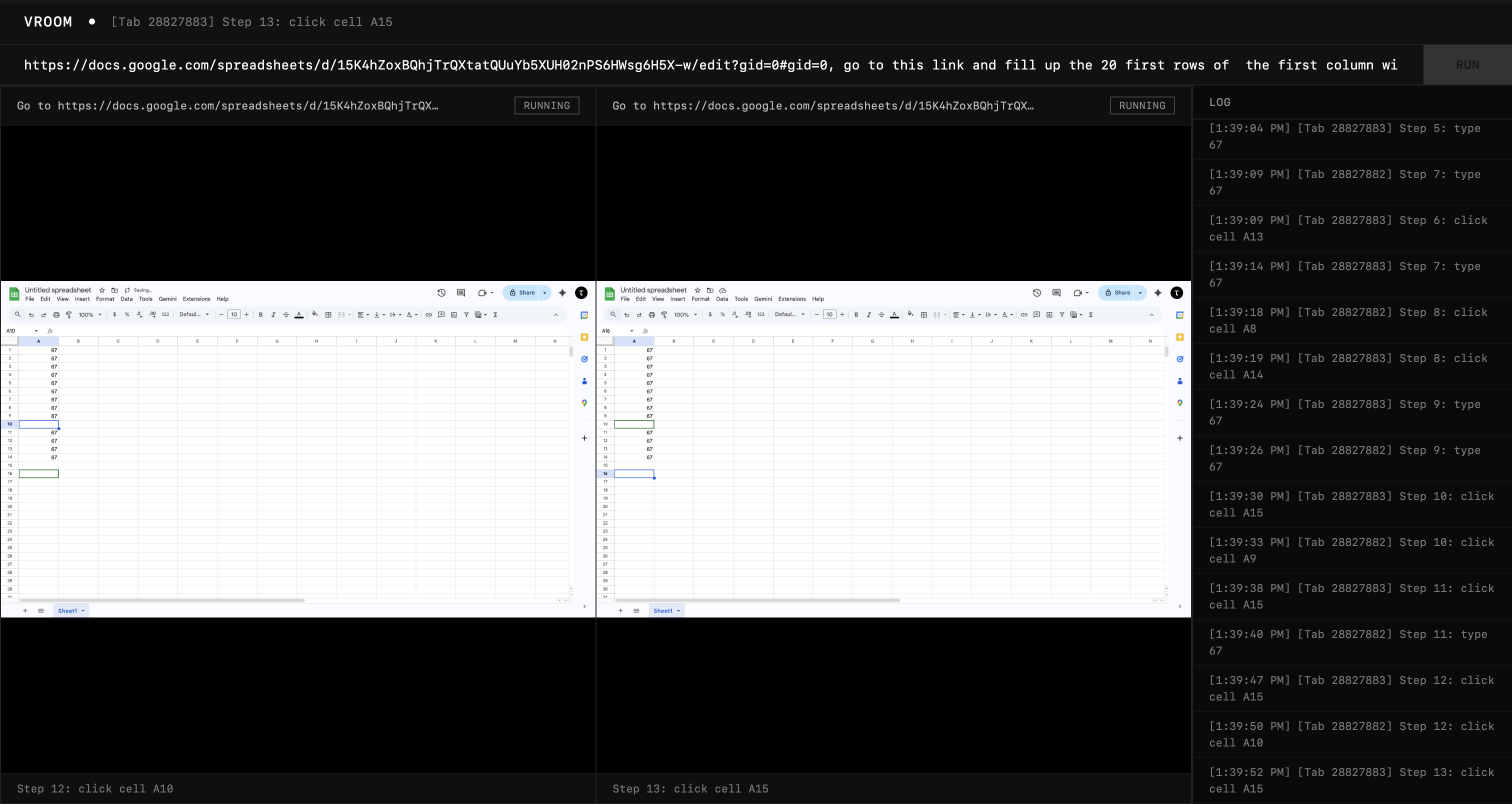Open the Format menu
This screenshot has height=804, width=1512.
(x=105, y=298)
